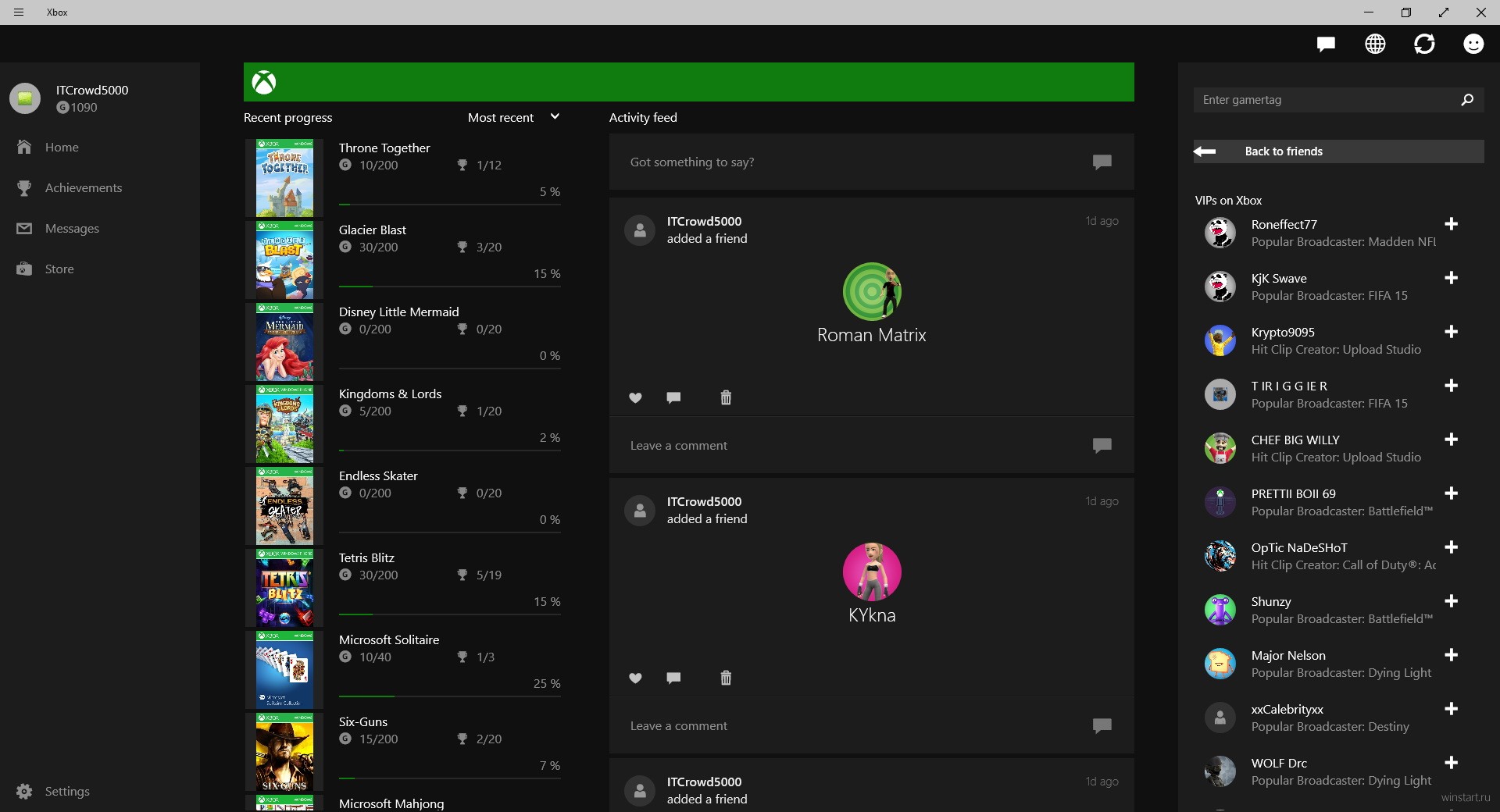Add OpTic NaDeSHoT with plus icon

pos(1452,547)
